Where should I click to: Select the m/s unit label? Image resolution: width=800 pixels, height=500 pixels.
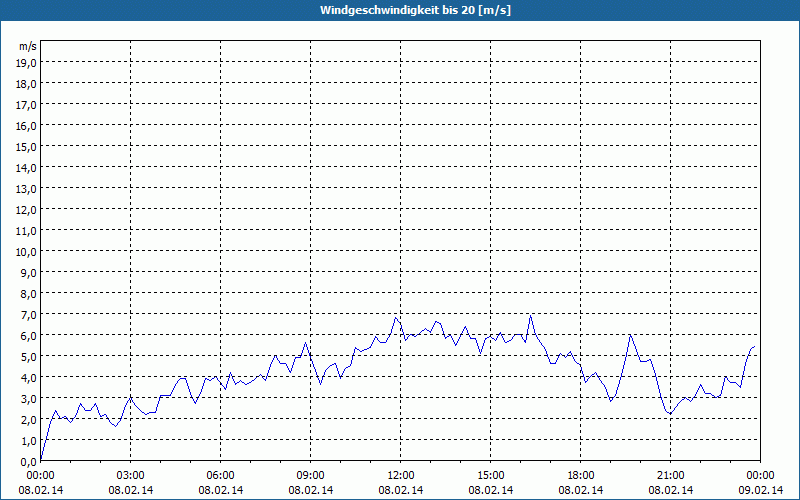(x=28, y=46)
